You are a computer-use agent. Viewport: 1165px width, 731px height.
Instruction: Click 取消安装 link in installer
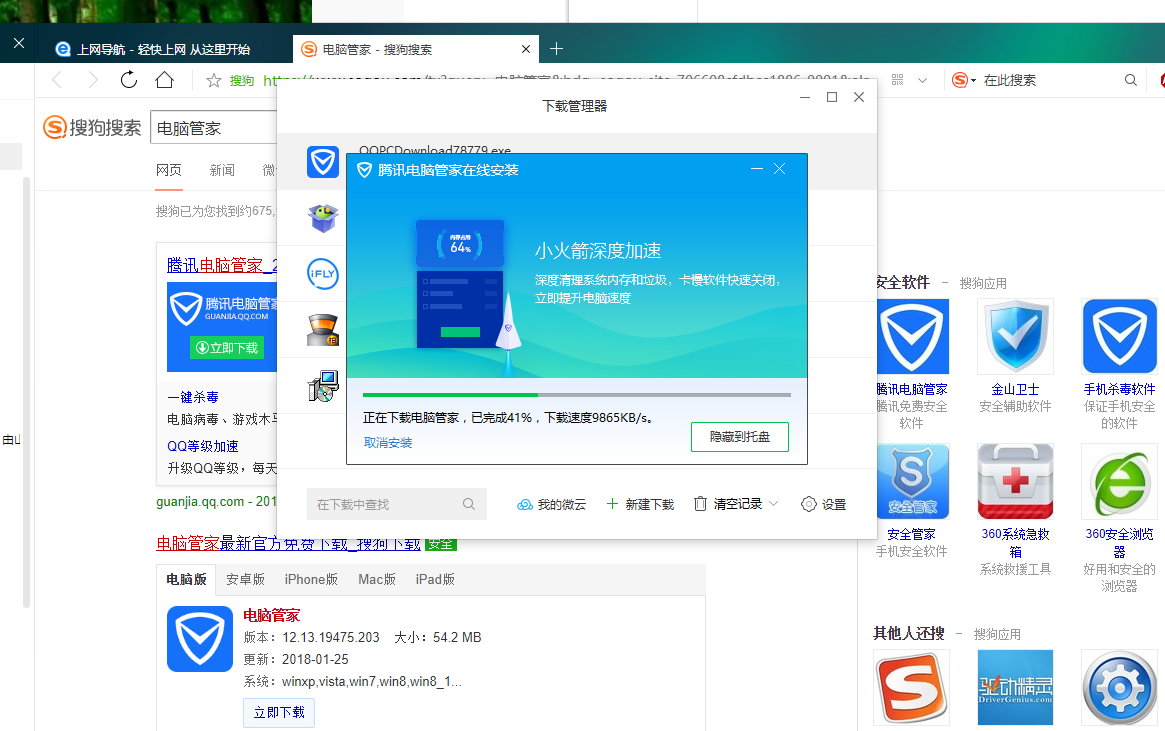coord(388,443)
